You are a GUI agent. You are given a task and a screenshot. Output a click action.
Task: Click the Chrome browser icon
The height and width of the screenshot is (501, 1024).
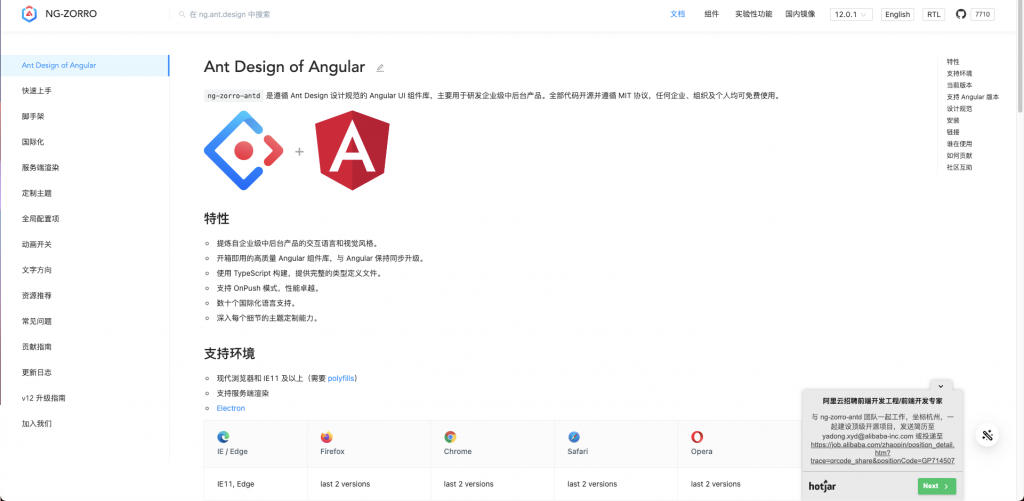tap(450, 437)
